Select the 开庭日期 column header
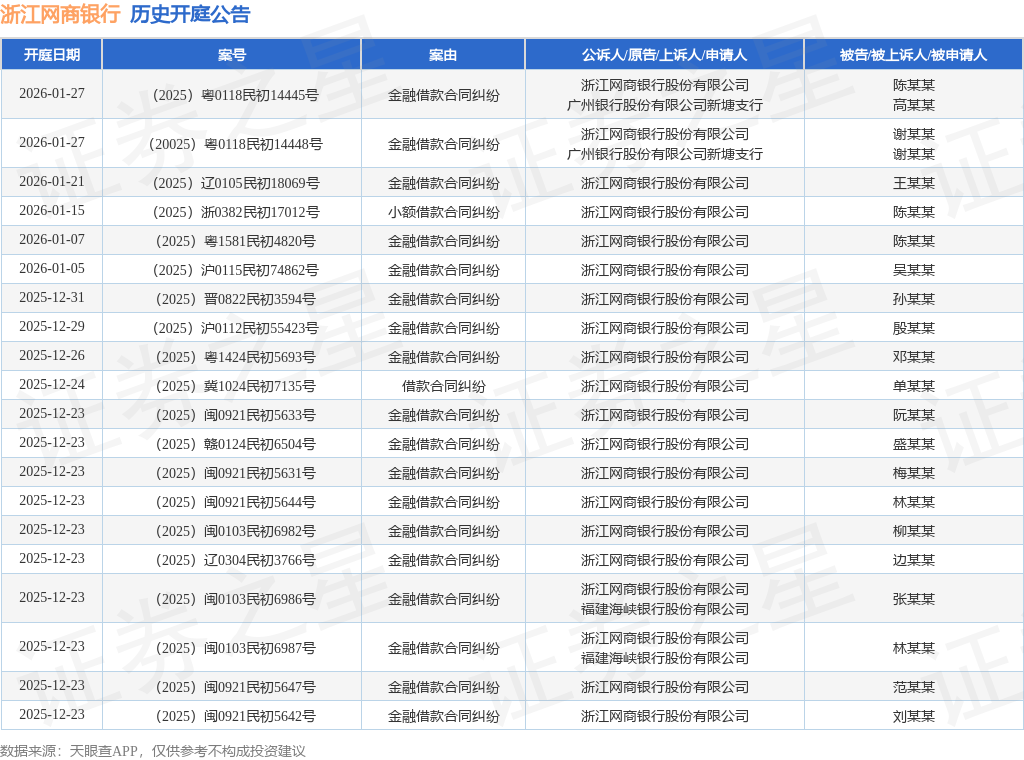Screen dimensions: 1024x760 [x=52, y=55]
